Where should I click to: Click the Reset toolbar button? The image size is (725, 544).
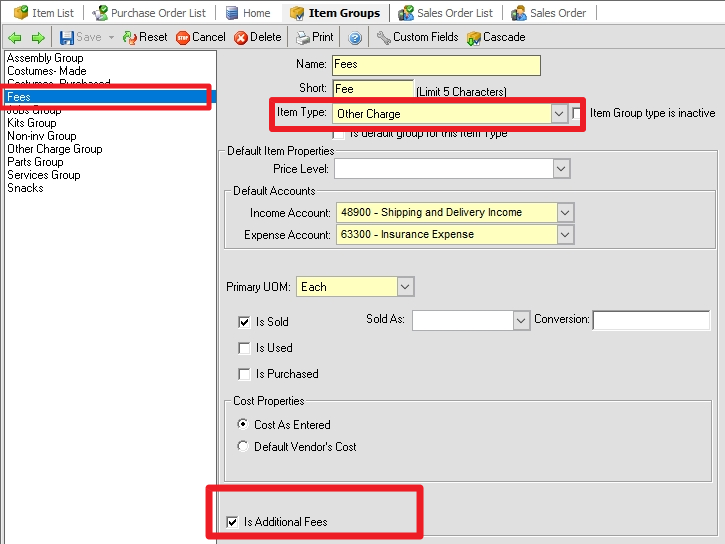coord(145,37)
